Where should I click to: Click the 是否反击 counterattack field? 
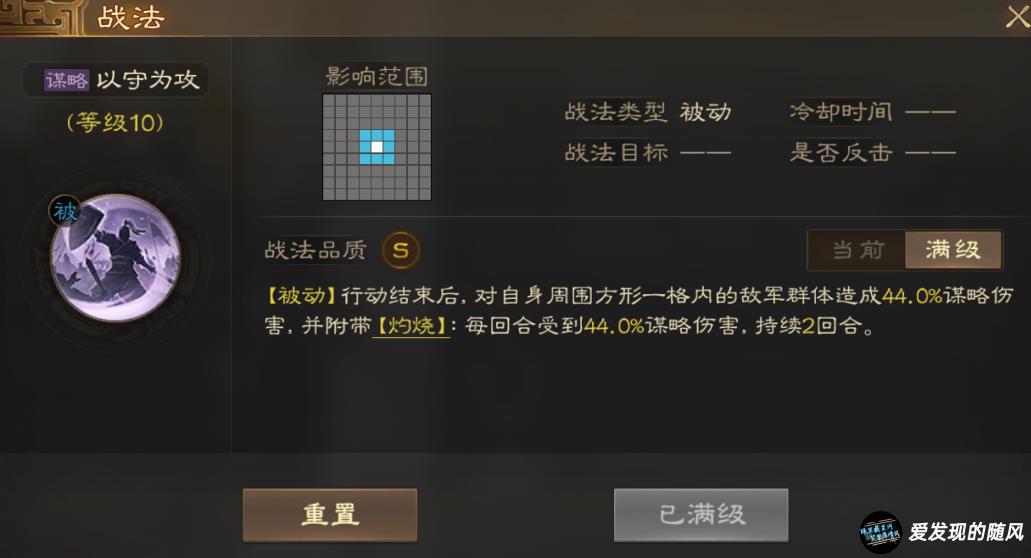[873, 153]
